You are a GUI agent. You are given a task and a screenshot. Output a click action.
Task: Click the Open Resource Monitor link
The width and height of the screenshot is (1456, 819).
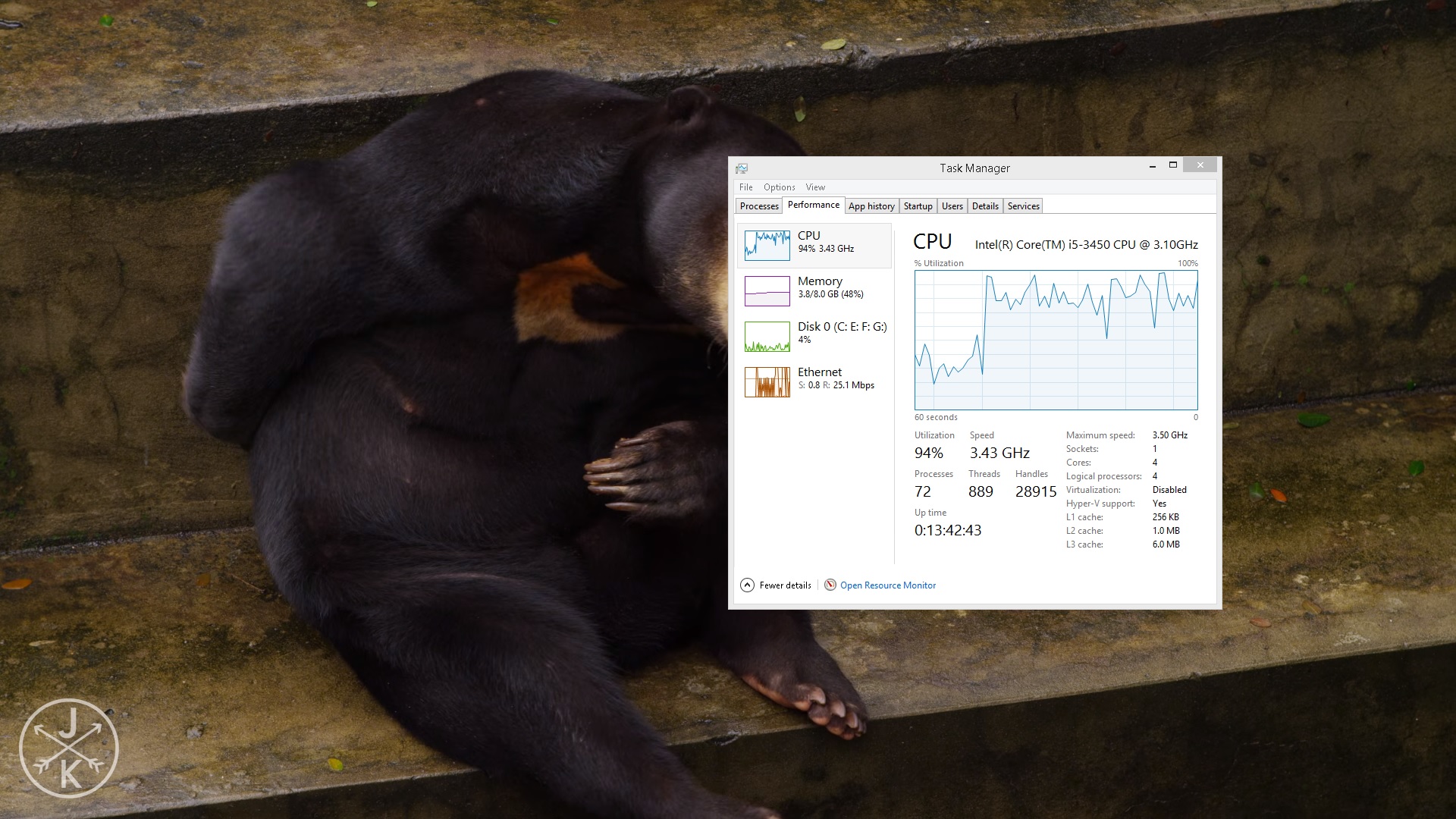coord(888,585)
